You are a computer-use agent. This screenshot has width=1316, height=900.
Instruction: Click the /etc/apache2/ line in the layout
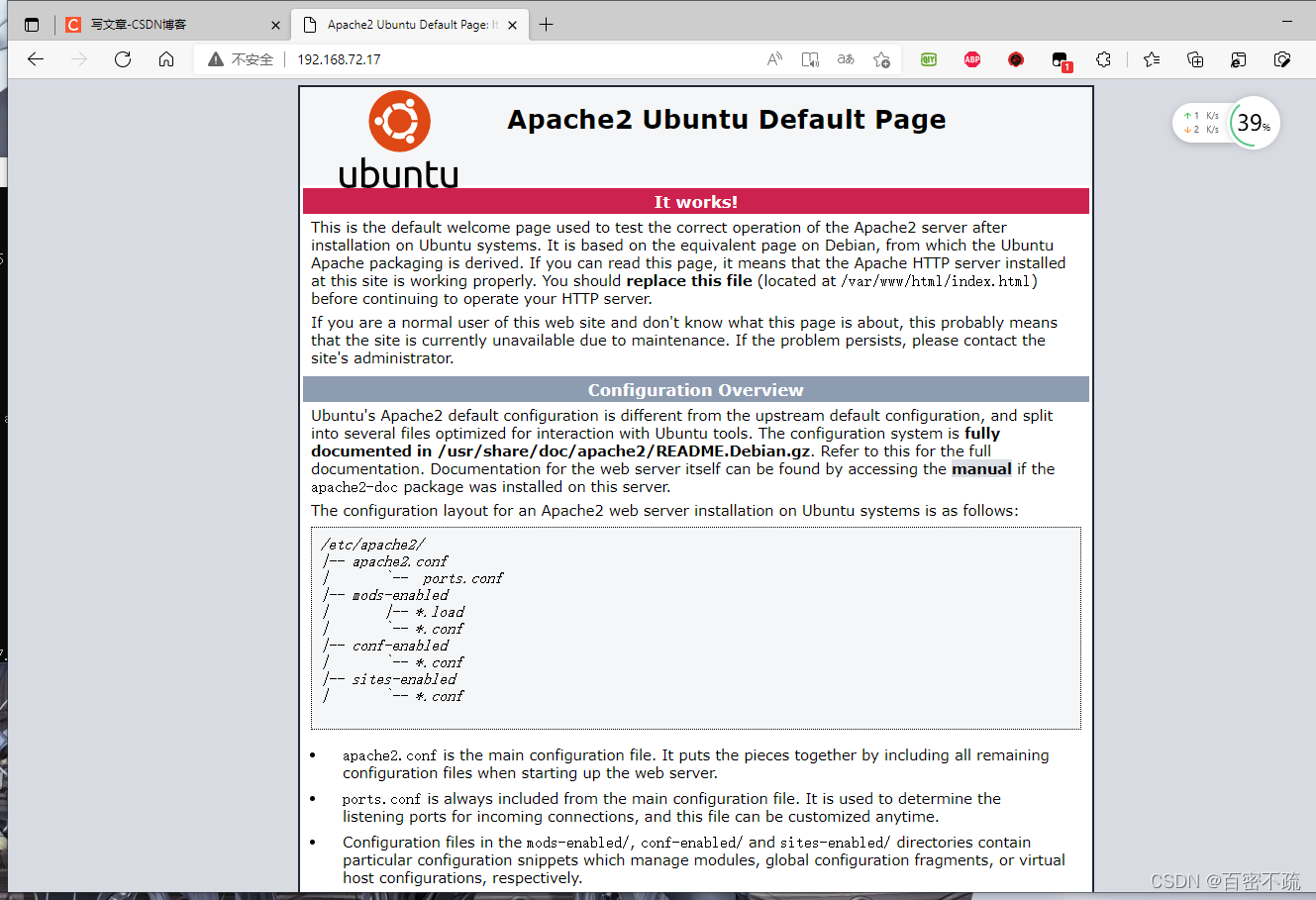372,545
